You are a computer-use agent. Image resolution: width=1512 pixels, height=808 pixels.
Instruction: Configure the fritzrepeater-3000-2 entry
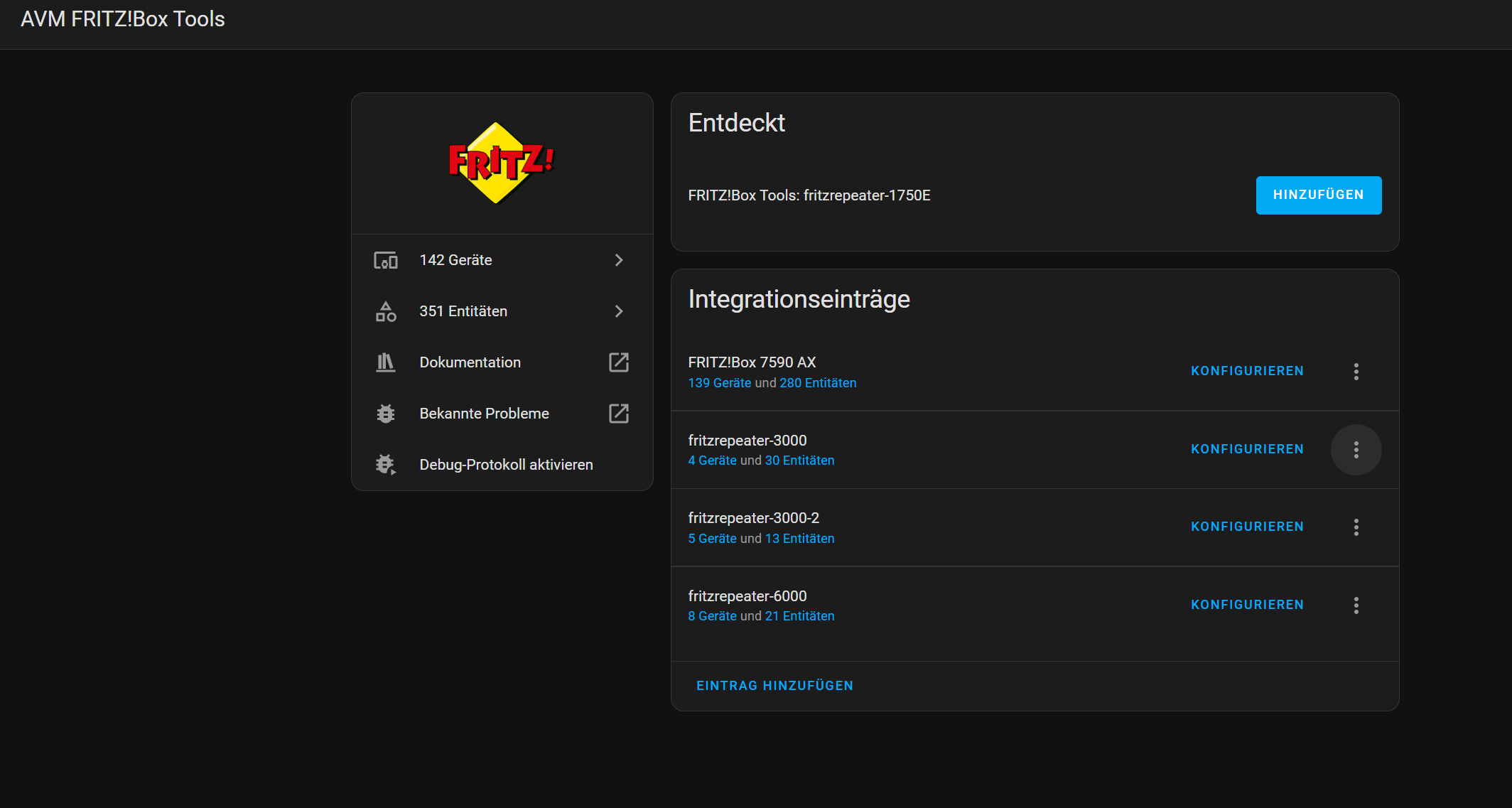pyautogui.click(x=1248, y=527)
